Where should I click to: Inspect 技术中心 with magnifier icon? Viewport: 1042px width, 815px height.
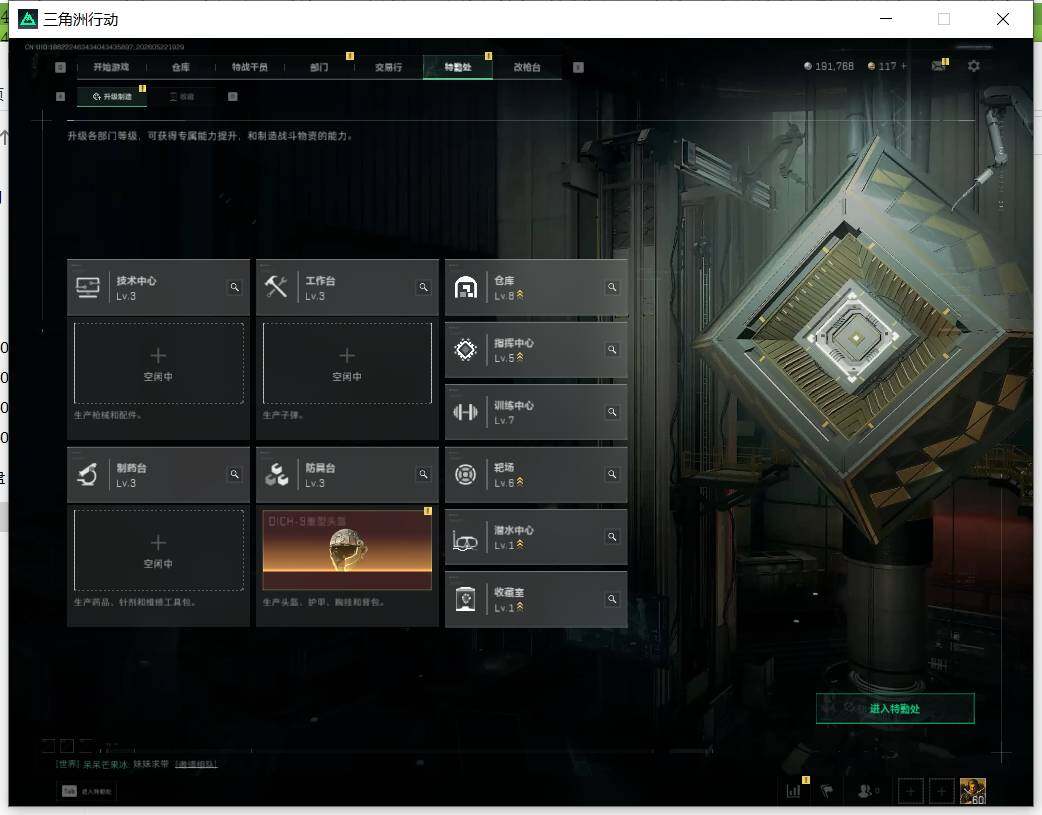point(235,287)
